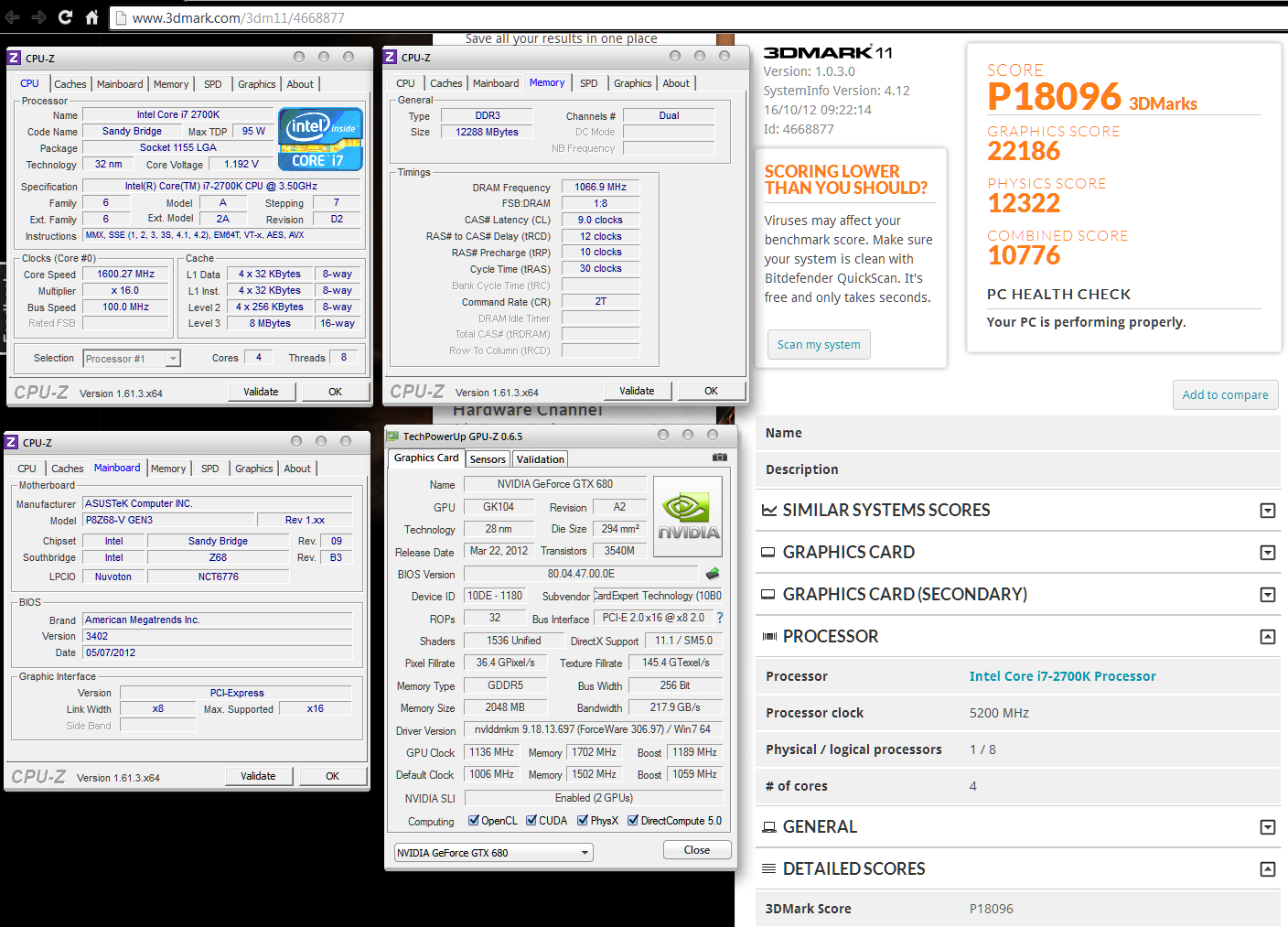
Task: Toggle the OpenCL checkbox
Action: pyautogui.click(x=474, y=821)
